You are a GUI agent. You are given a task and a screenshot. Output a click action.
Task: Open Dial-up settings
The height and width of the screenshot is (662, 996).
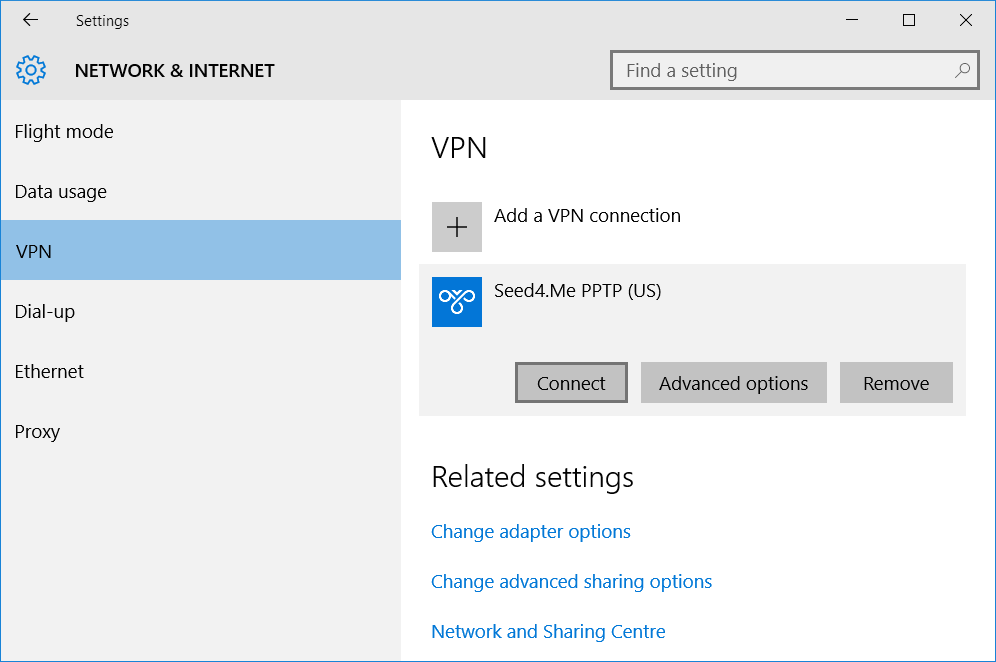[45, 311]
